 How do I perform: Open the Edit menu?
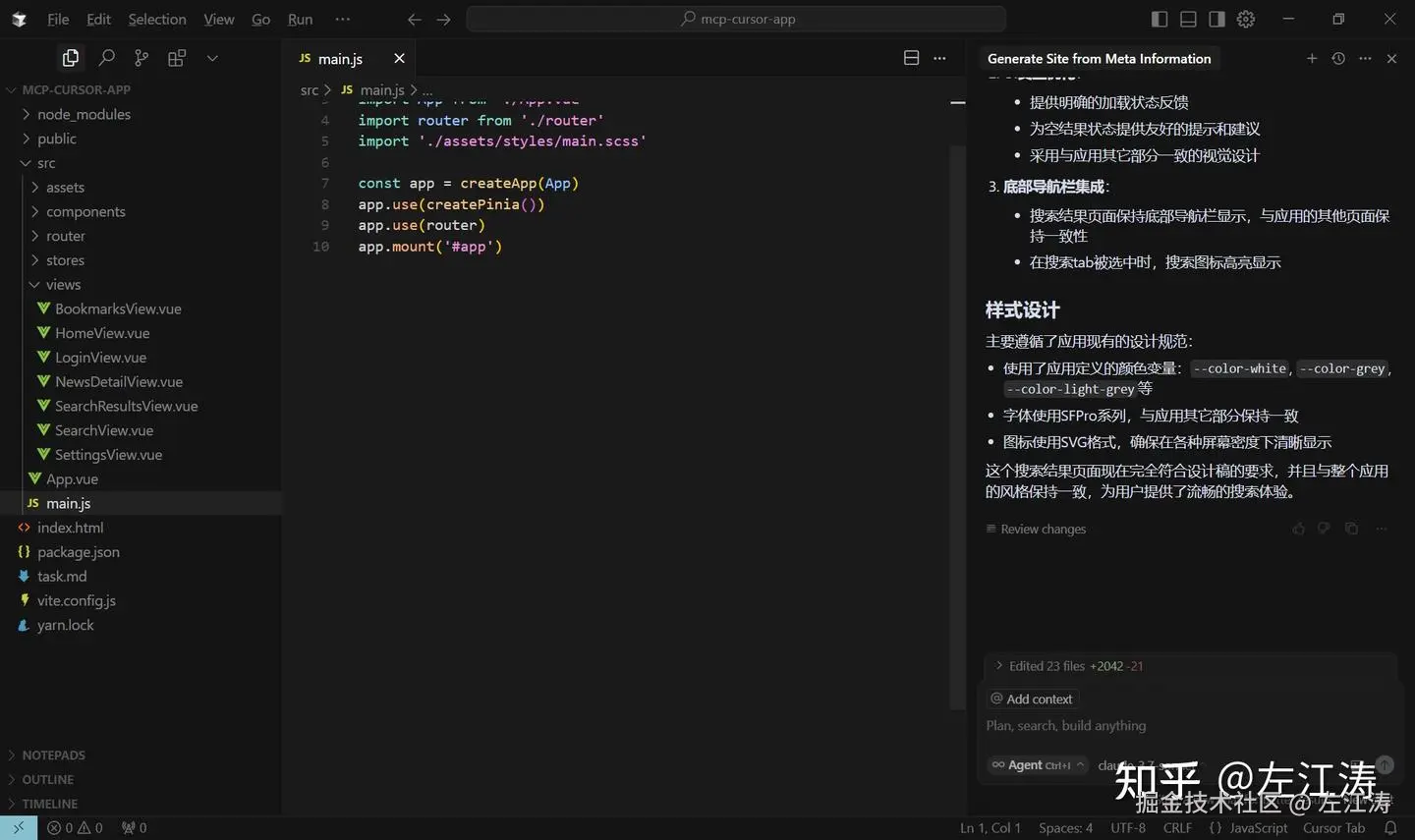click(98, 20)
